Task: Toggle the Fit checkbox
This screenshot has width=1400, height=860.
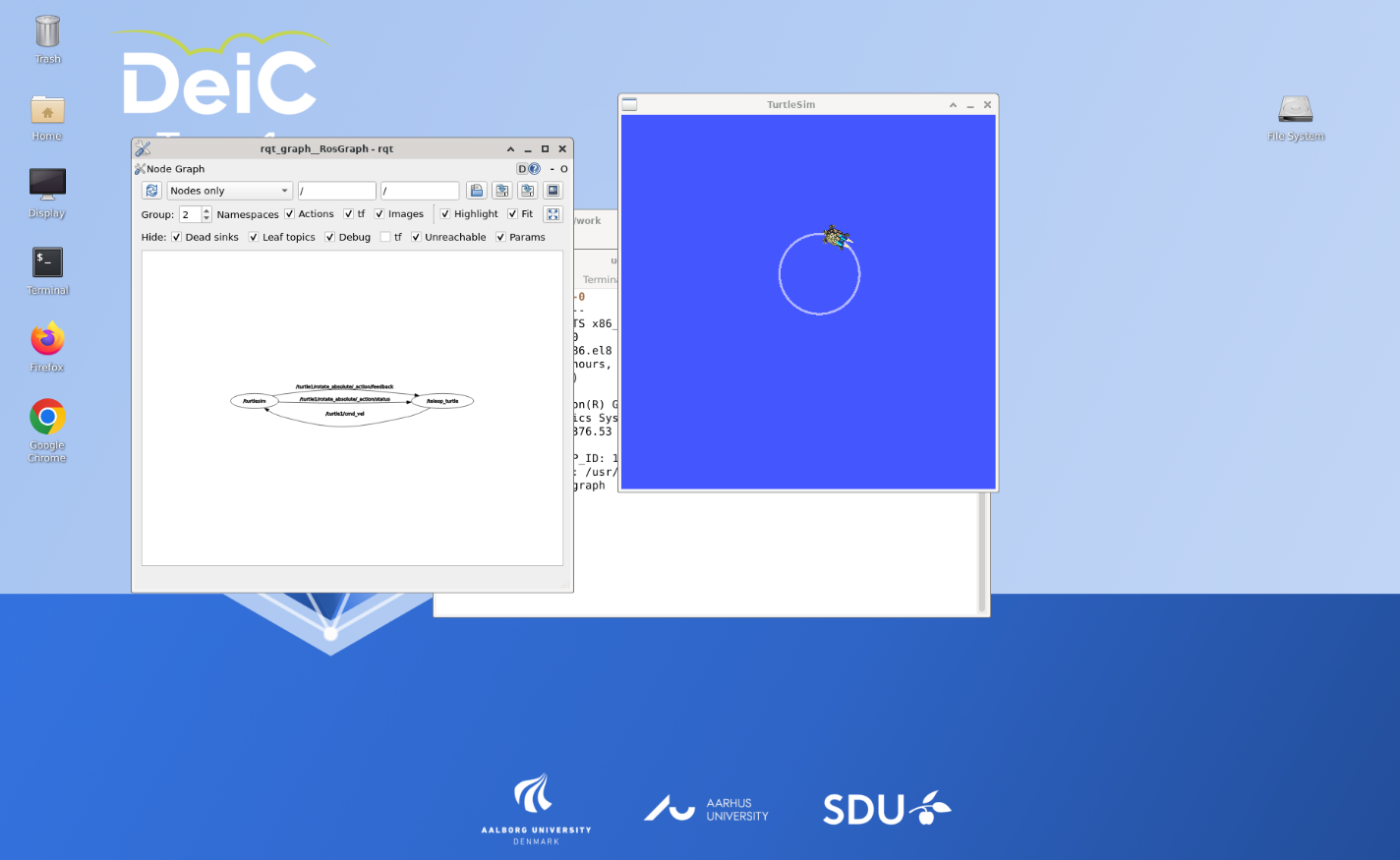Action: pyautogui.click(x=512, y=214)
